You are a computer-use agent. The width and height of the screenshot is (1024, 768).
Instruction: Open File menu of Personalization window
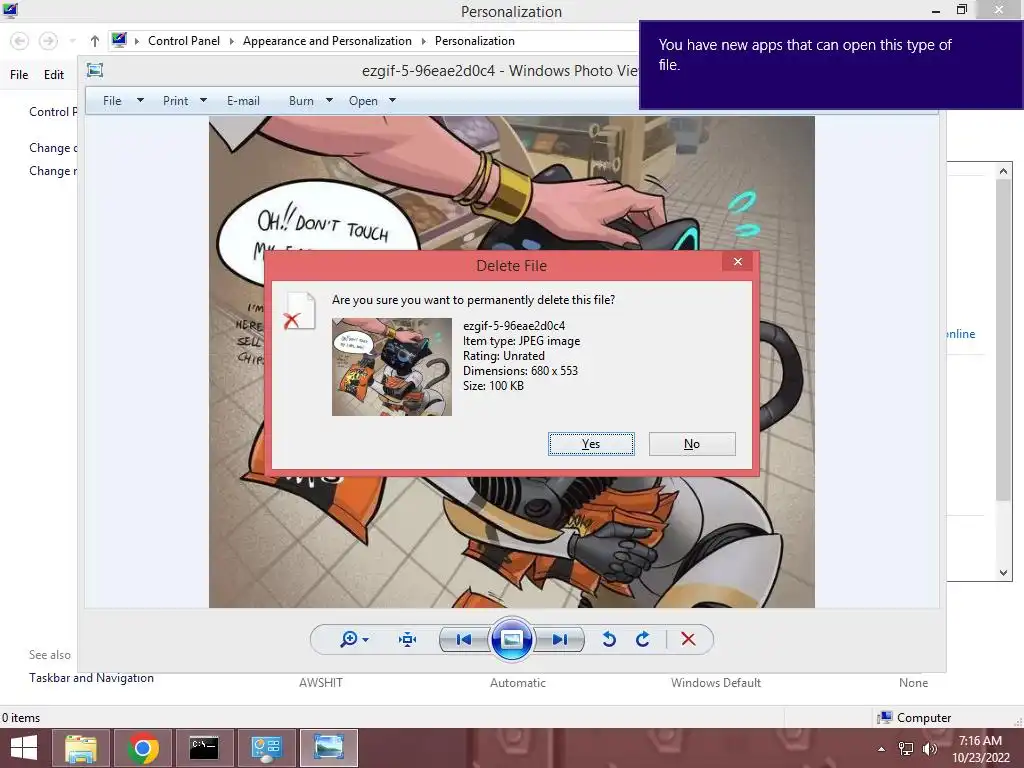tap(19, 74)
